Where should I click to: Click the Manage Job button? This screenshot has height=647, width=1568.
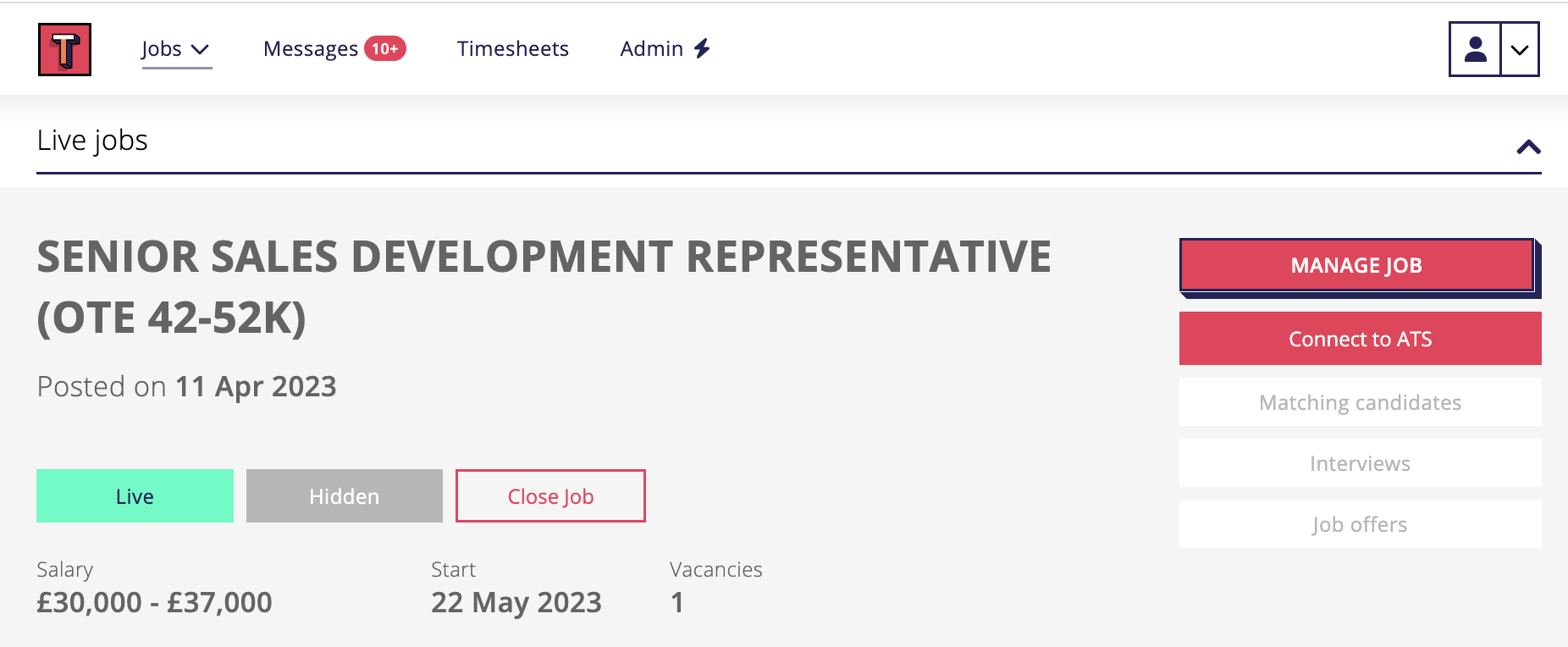point(1356,266)
